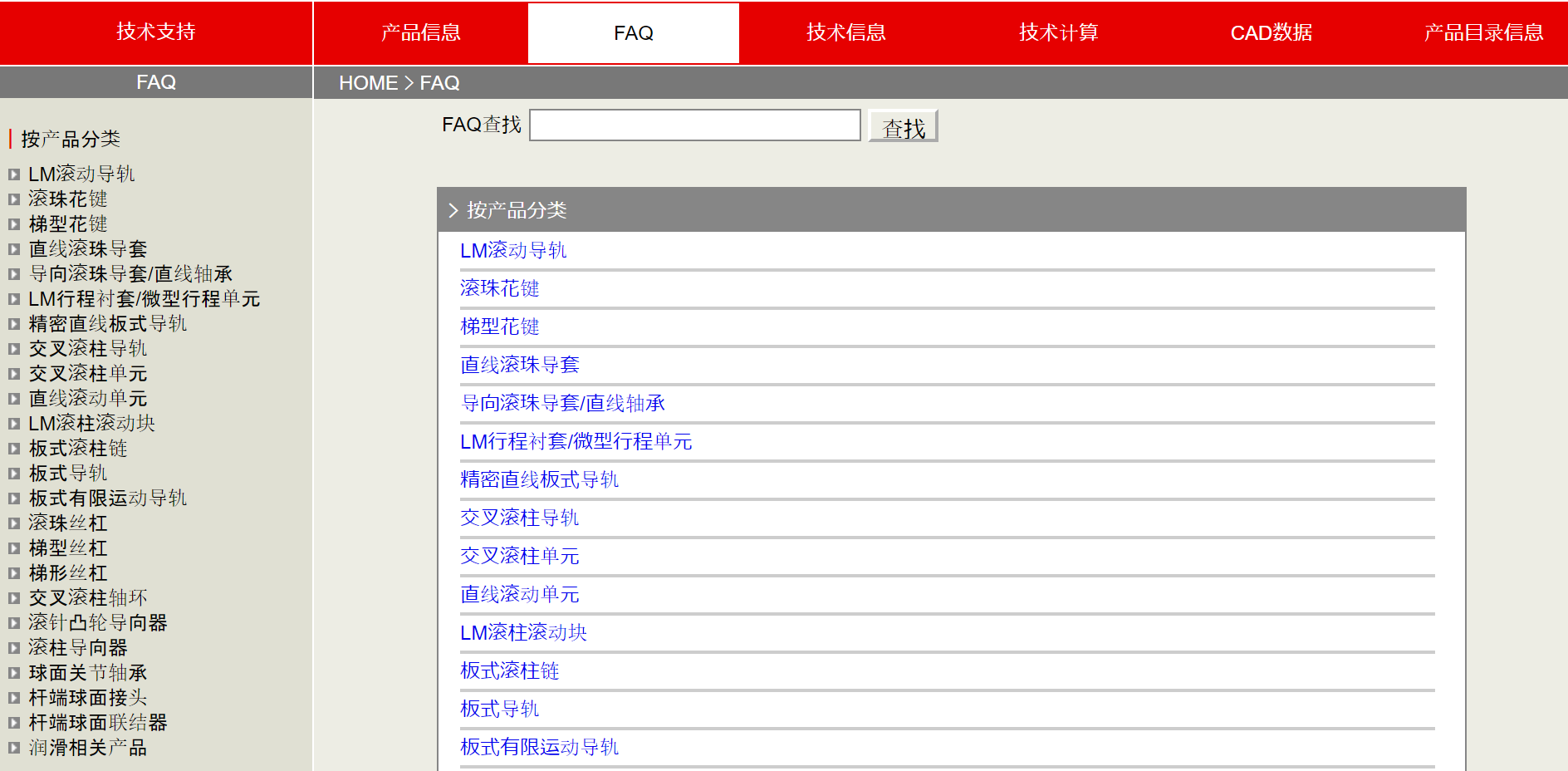Click arrow icon beside sidebar 滚针凸轮导向器

point(14,623)
